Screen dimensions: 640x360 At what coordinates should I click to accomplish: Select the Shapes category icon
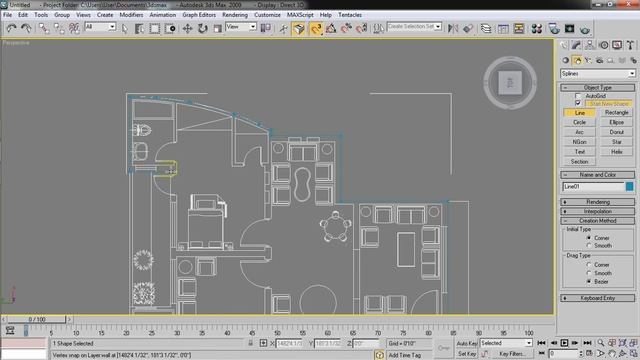[x=577, y=60]
